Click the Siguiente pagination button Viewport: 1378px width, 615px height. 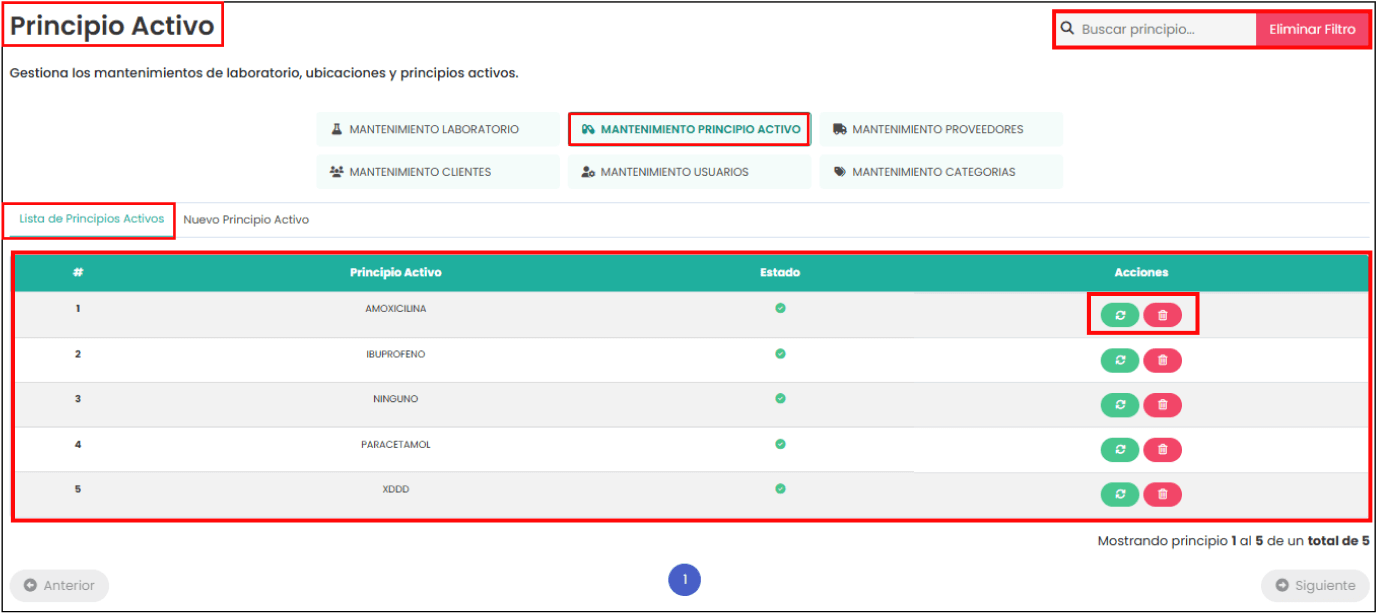tap(1315, 586)
